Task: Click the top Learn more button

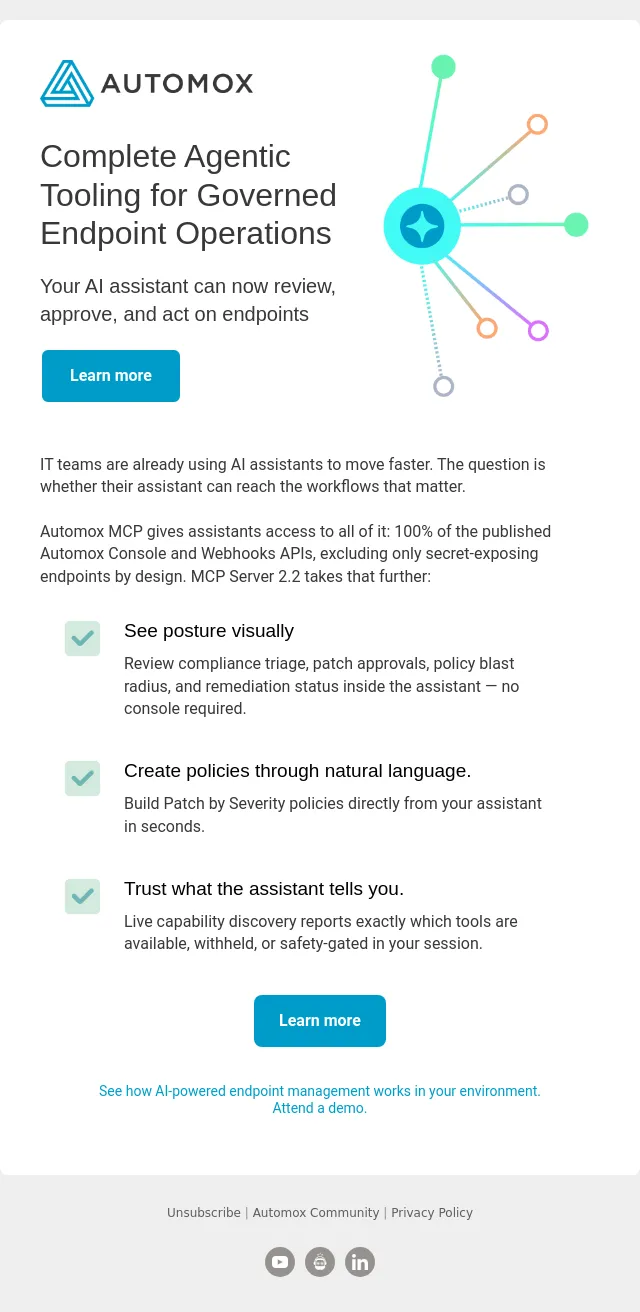Action: [x=111, y=376]
